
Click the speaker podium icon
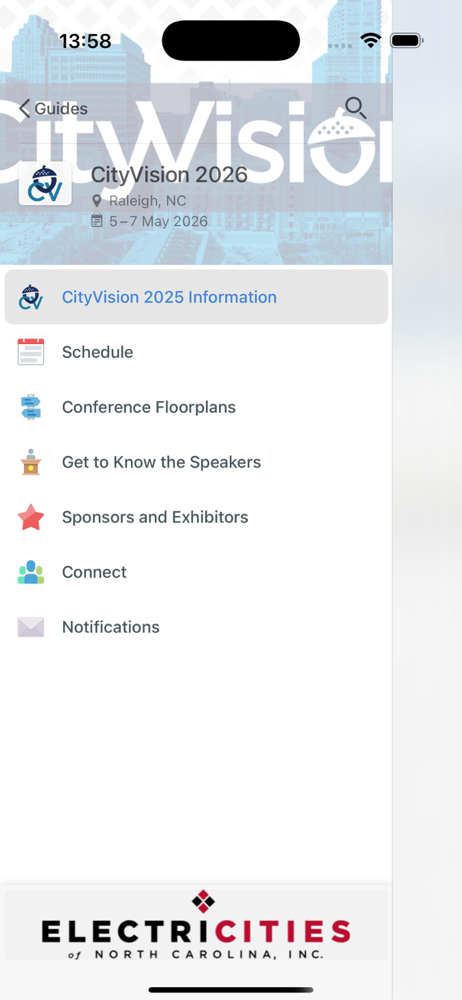click(x=31, y=462)
